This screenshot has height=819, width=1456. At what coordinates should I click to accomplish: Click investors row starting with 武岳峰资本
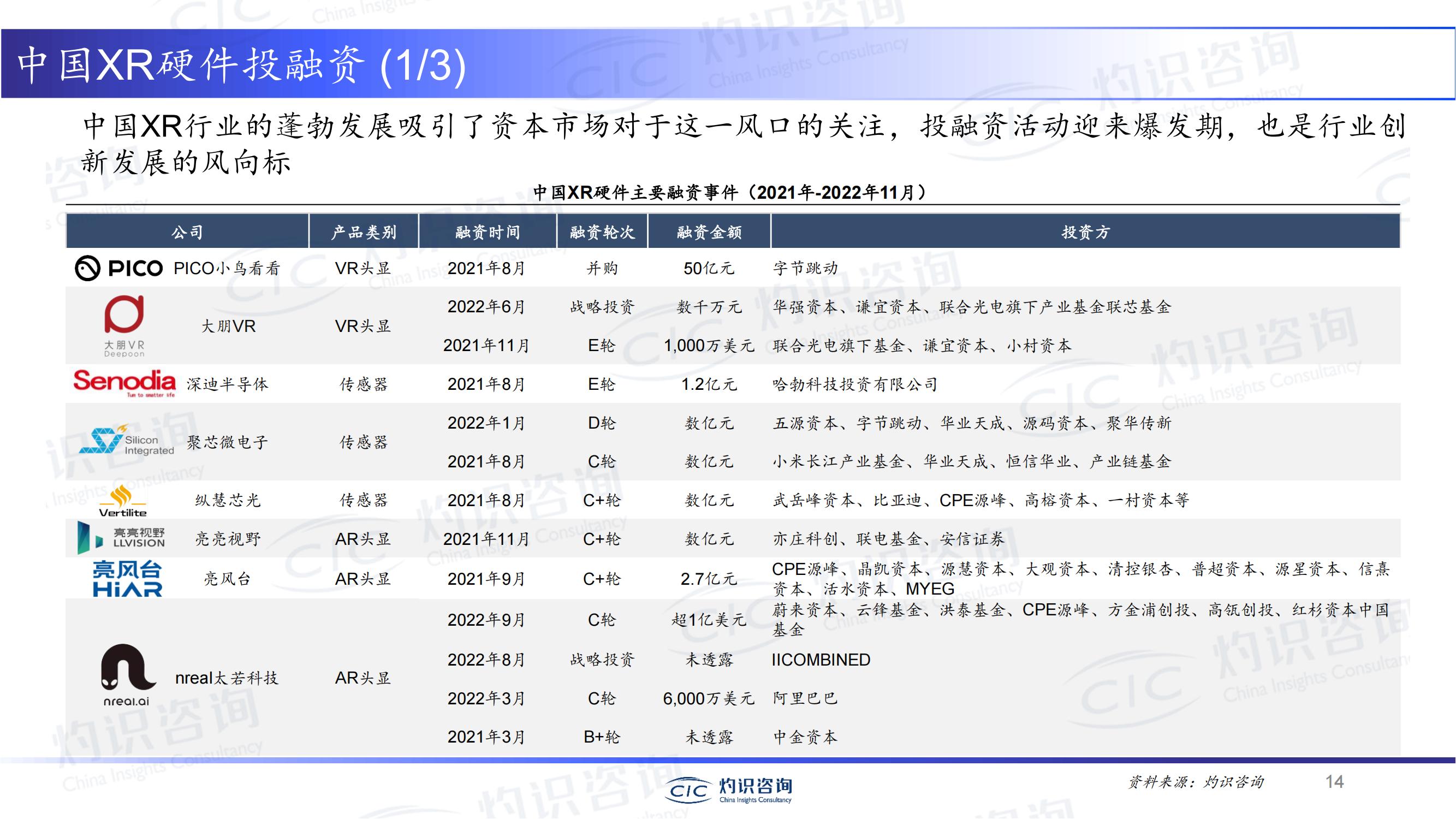[980, 500]
